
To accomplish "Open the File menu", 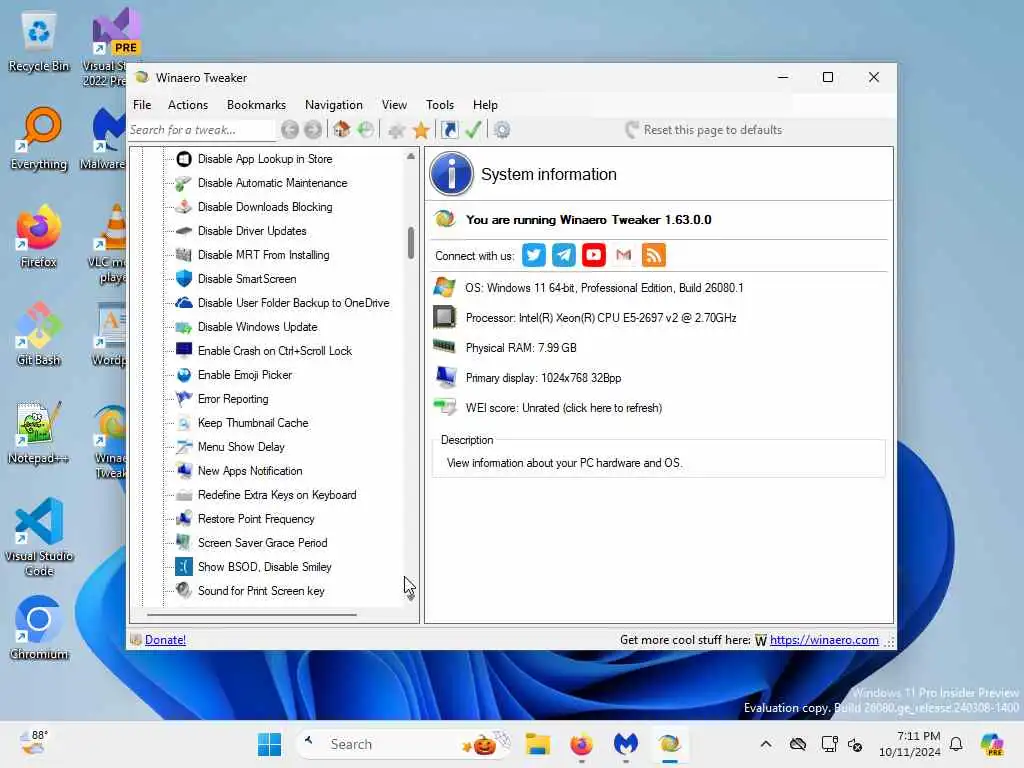I will coord(142,104).
